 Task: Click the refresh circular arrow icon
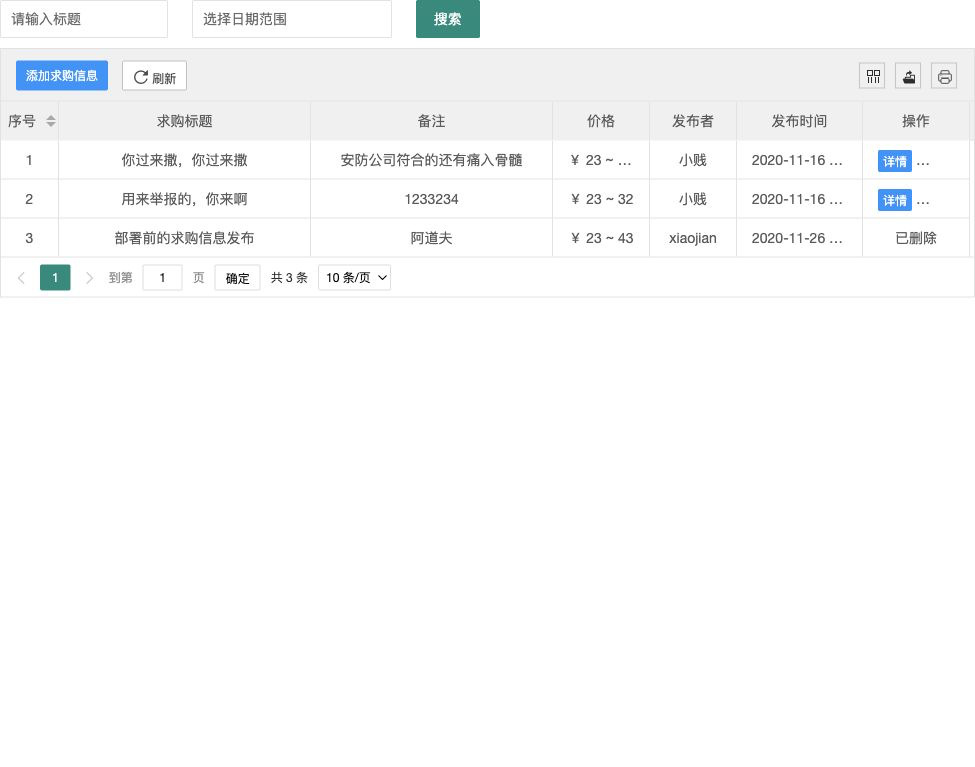tap(141, 77)
